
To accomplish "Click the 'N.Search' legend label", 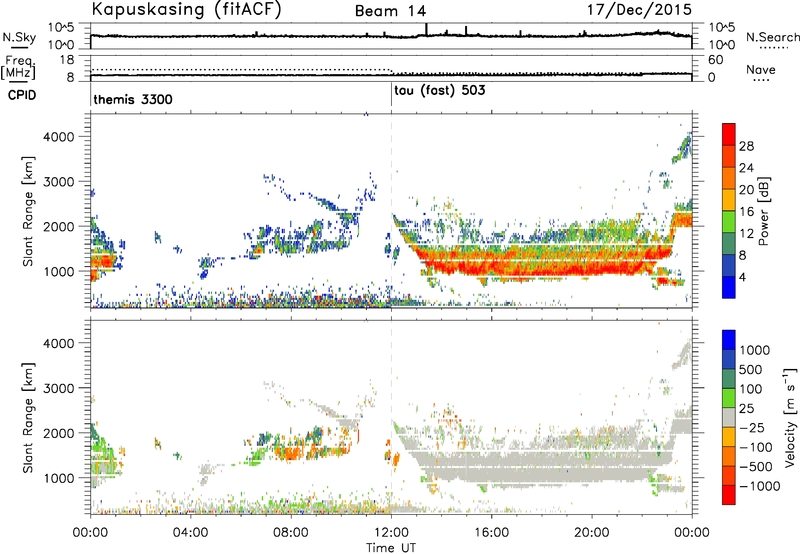I will tap(772, 37).
